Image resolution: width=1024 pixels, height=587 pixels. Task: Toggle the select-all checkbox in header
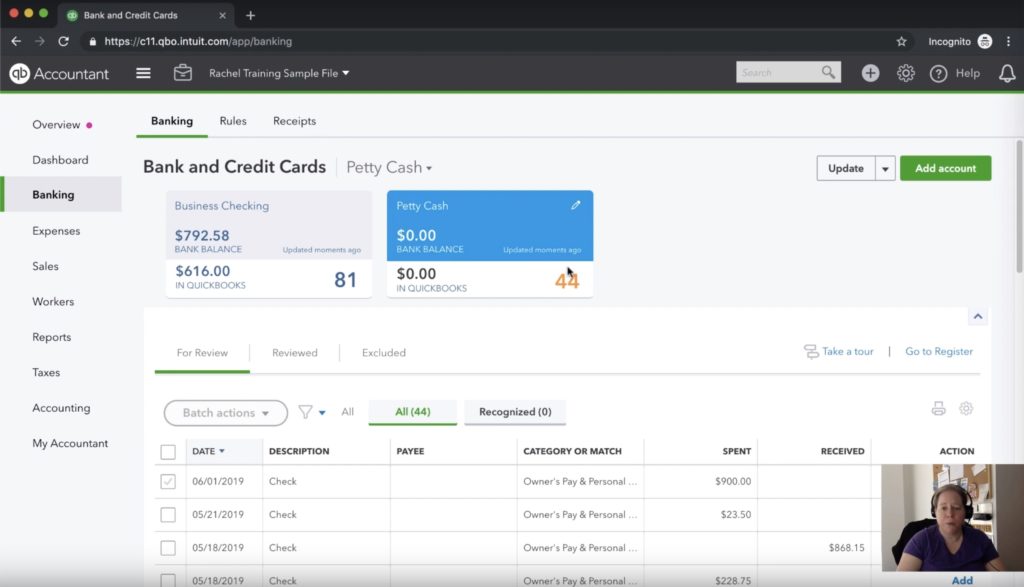pos(168,451)
